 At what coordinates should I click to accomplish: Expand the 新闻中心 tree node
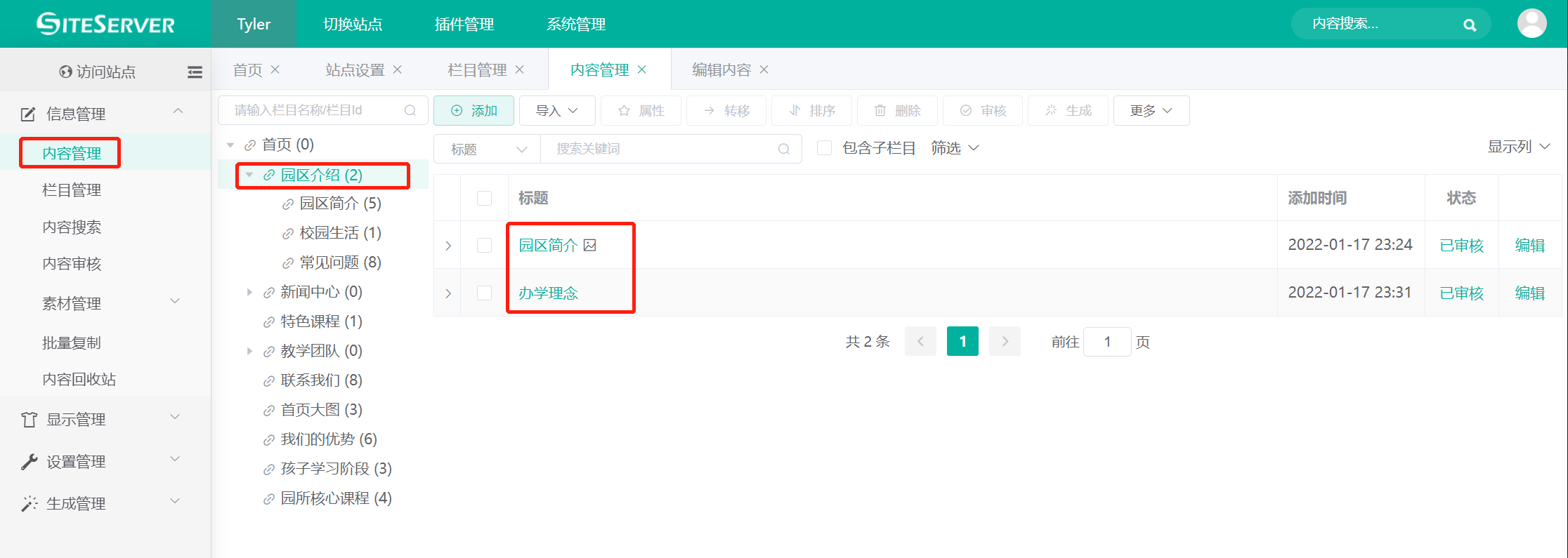coord(249,292)
